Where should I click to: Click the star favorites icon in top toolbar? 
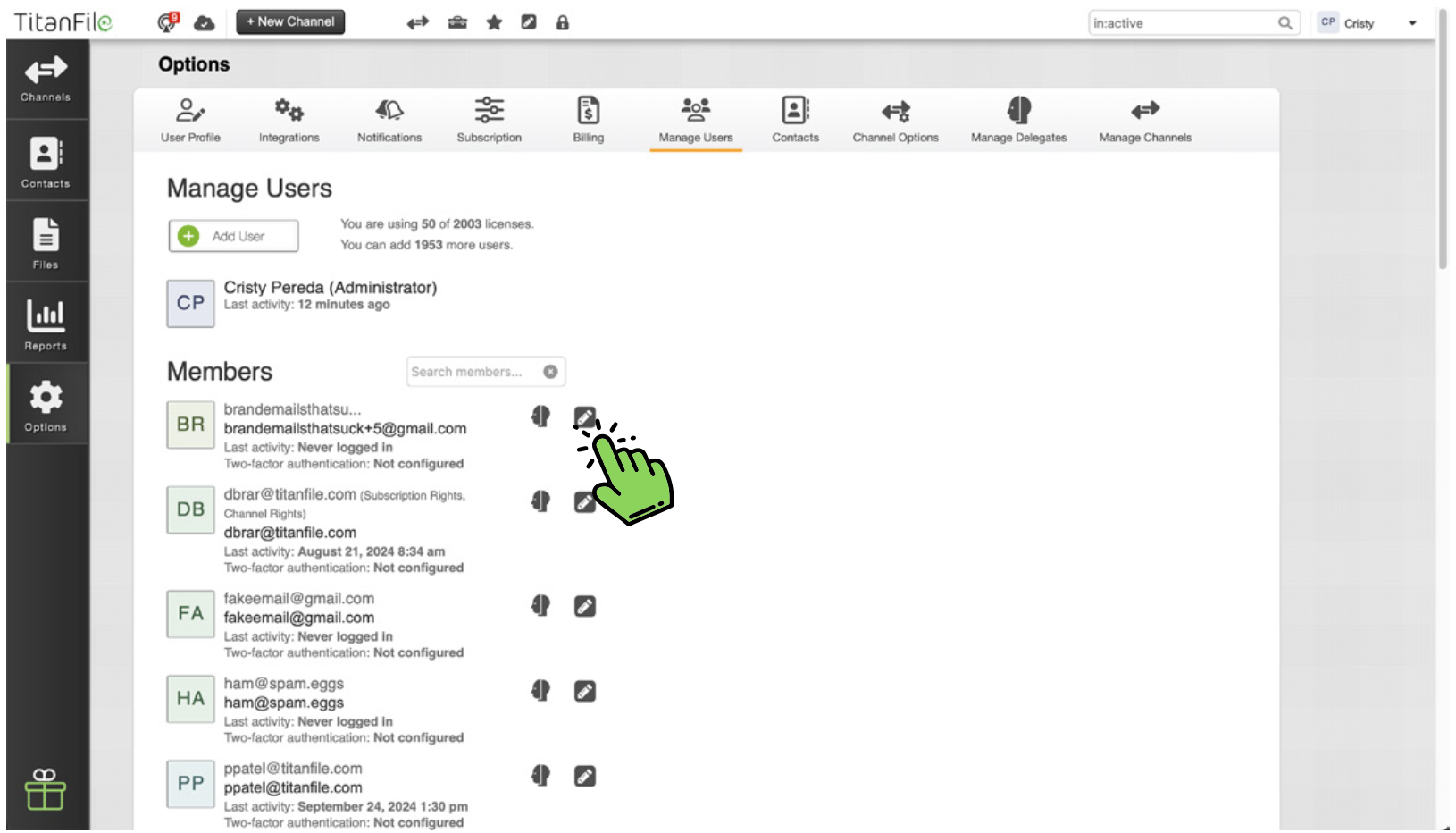(x=494, y=22)
